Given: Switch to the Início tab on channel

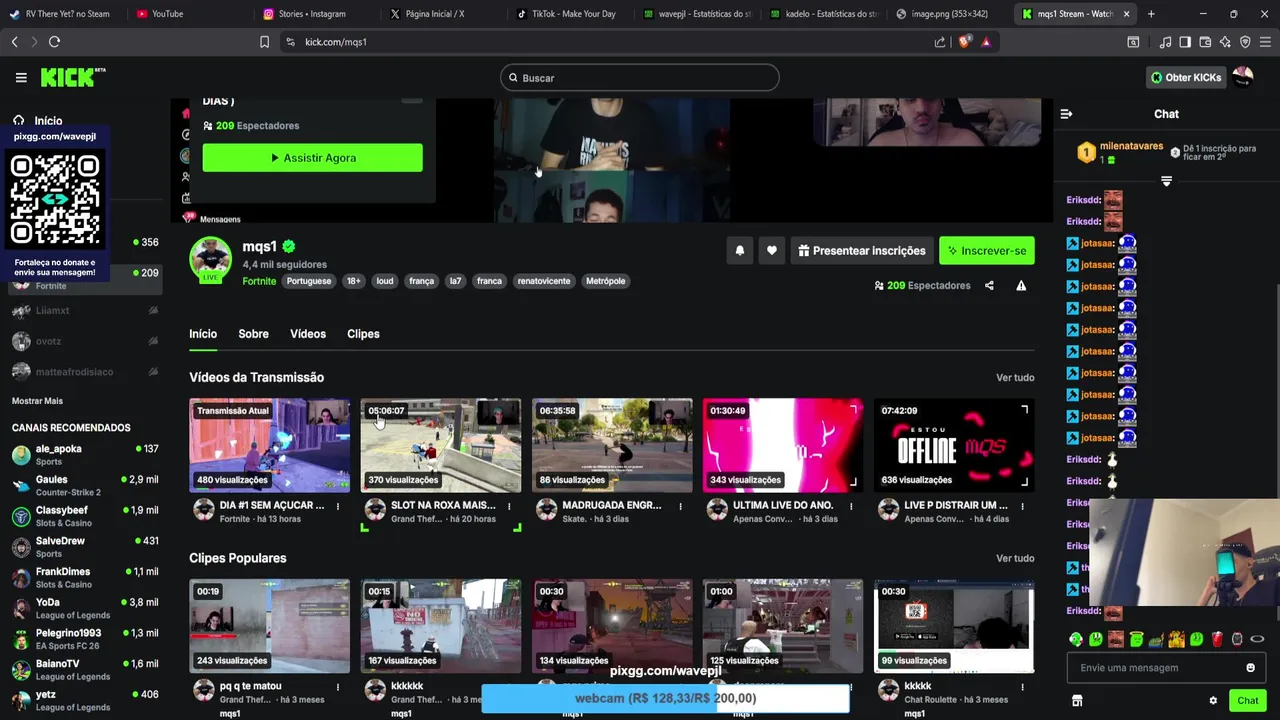Looking at the screenshot, I should coord(203,334).
